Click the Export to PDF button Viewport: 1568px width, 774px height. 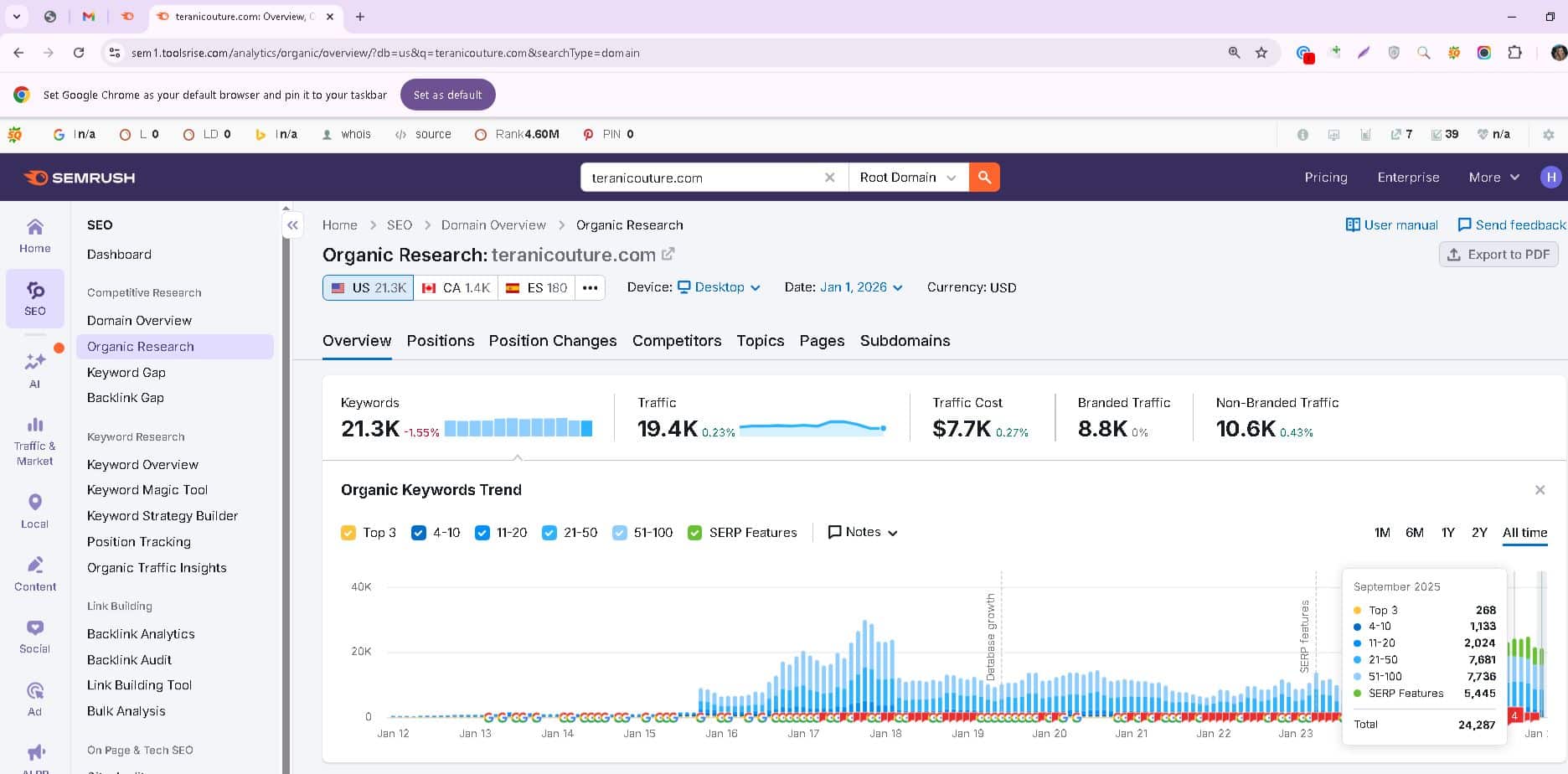pyautogui.click(x=1498, y=255)
